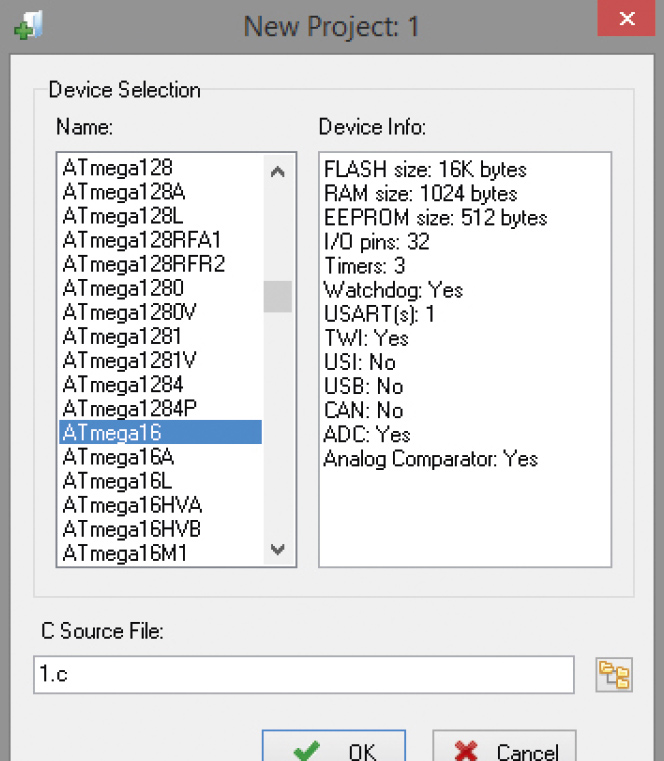
Task: Click the green checkmark on OK button
Action: [x=307, y=750]
